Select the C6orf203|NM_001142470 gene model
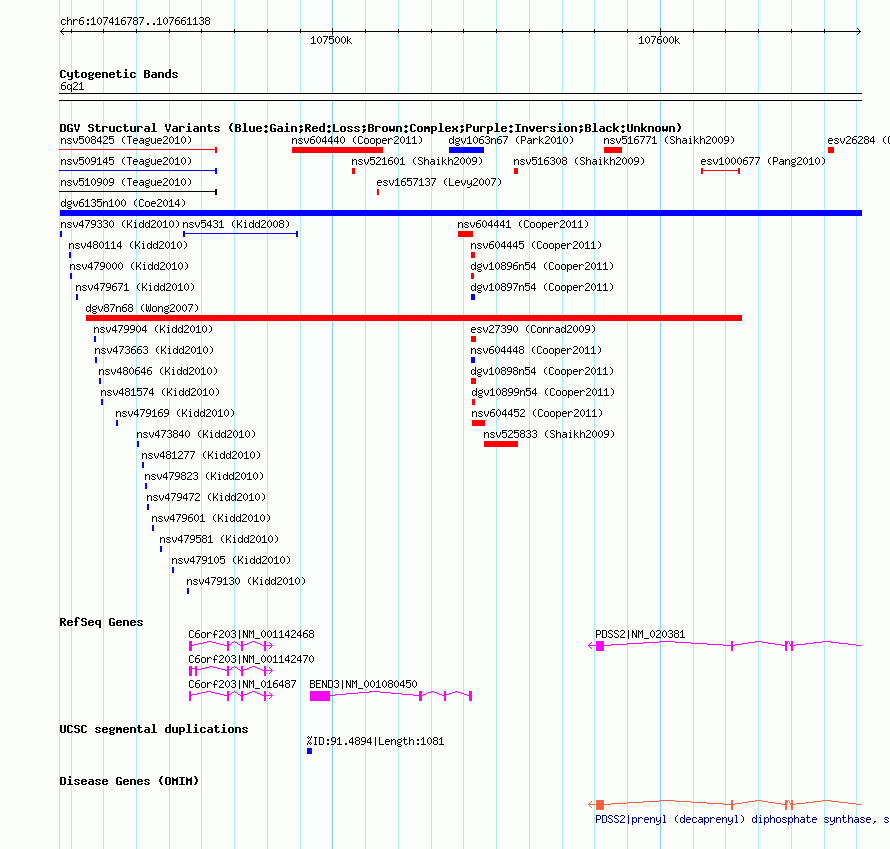Image resolution: width=890 pixels, height=849 pixels. point(231,671)
